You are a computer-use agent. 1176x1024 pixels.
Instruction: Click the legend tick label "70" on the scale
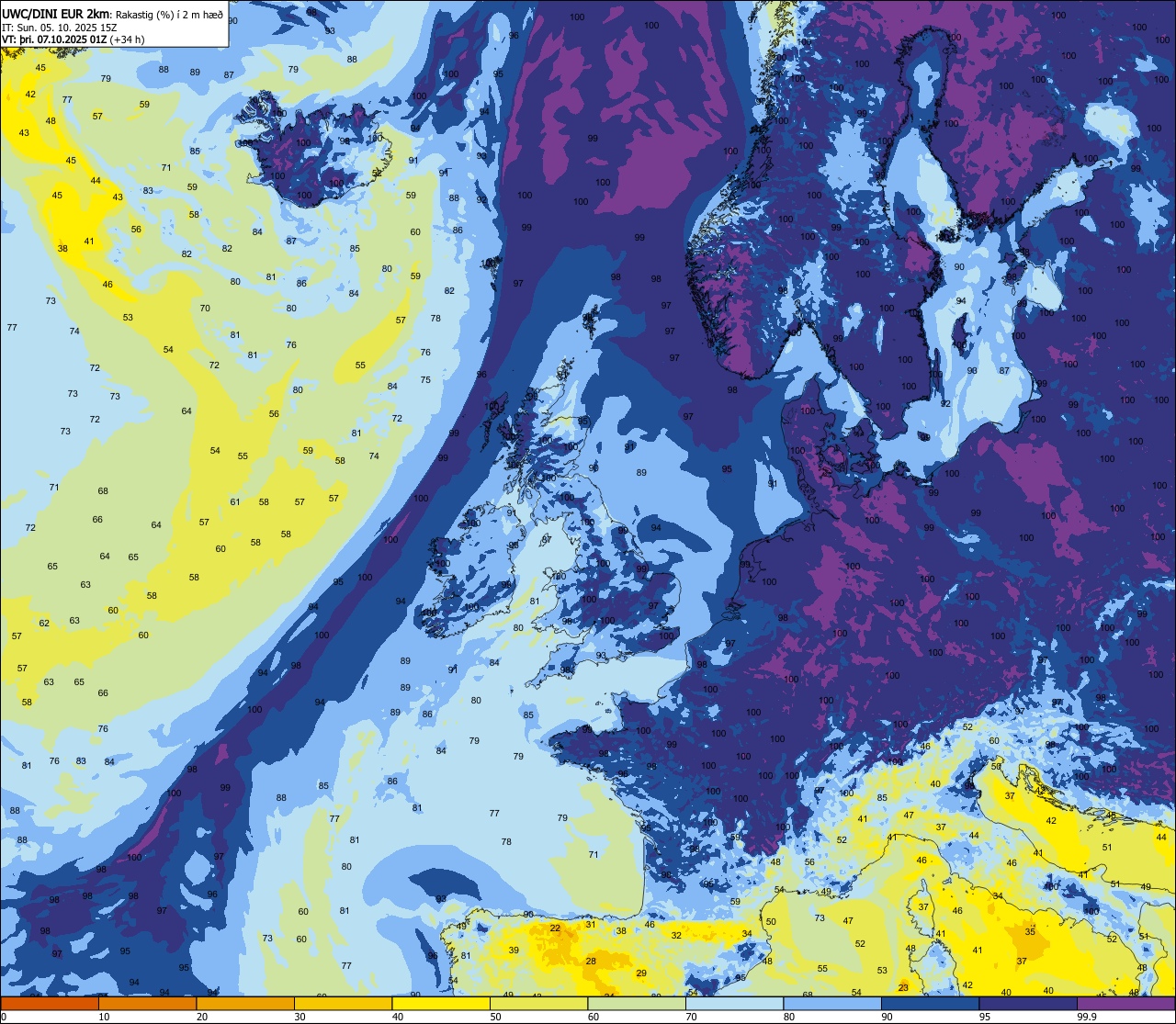691,1017
